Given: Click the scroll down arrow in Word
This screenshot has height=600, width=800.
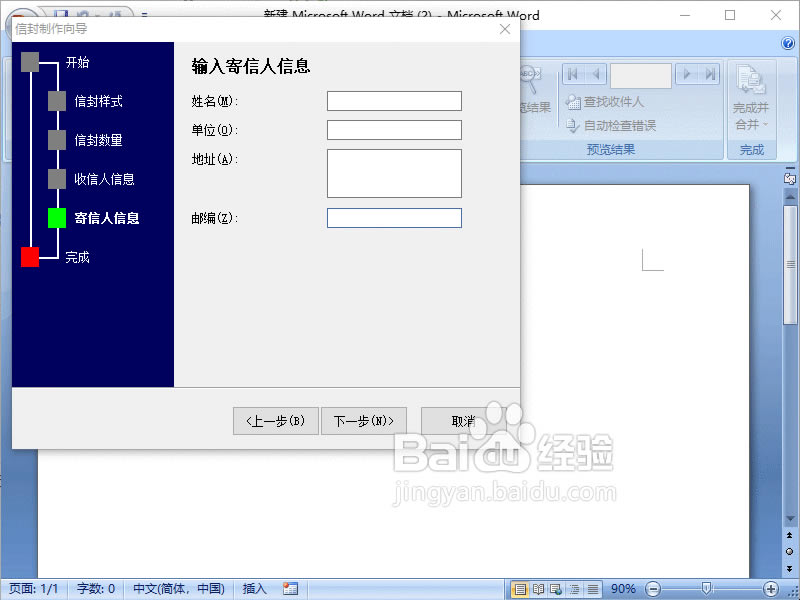Looking at the screenshot, I should [790, 519].
